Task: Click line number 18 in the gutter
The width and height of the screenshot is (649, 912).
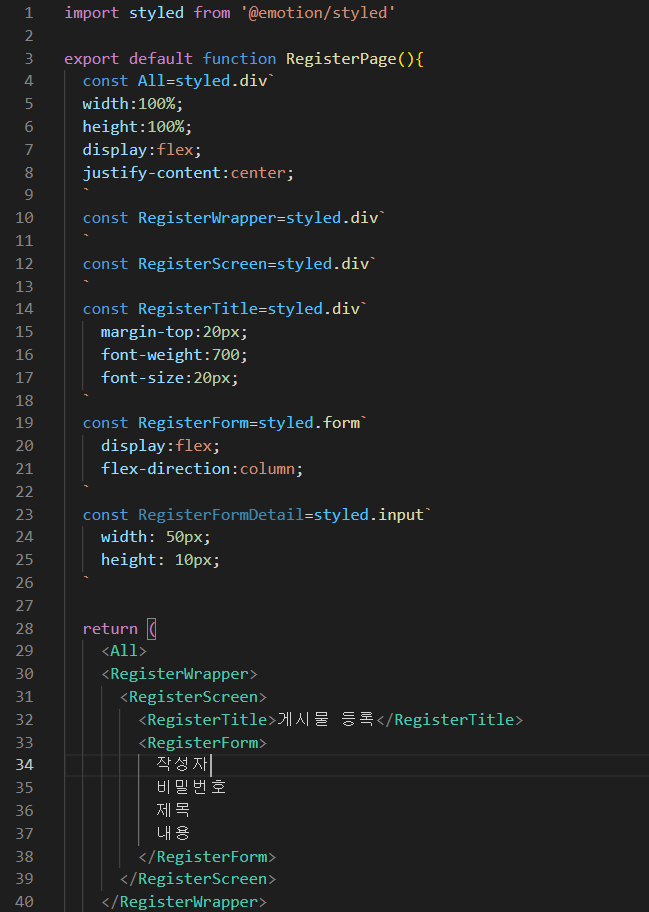Action: pyautogui.click(x=24, y=401)
